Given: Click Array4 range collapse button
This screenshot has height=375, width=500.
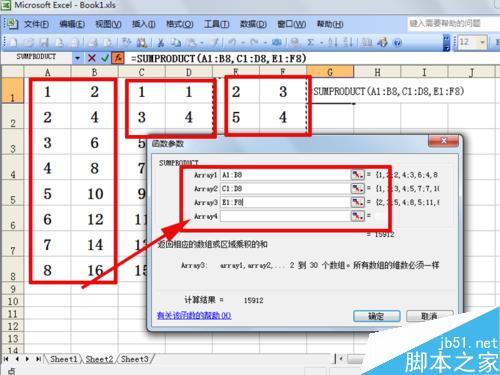Looking at the screenshot, I should coord(357,216).
